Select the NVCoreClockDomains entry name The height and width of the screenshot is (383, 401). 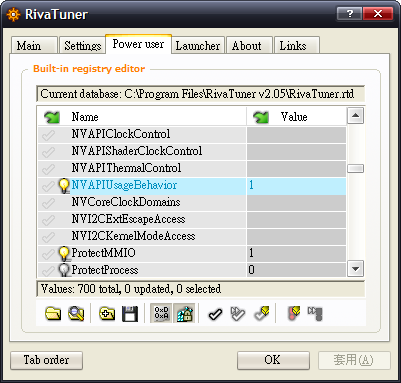click(x=126, y=202)
